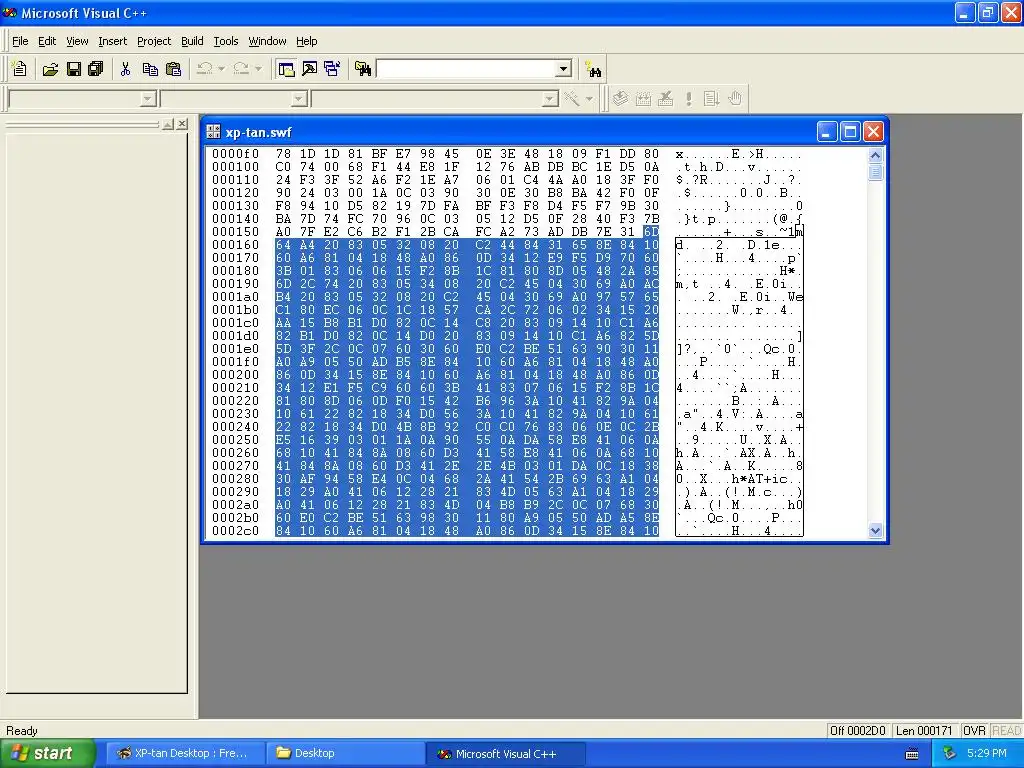This screenshot has width=1024, height=768.
Task: Click the Windows Start button
Action: [x=46, y=753]
